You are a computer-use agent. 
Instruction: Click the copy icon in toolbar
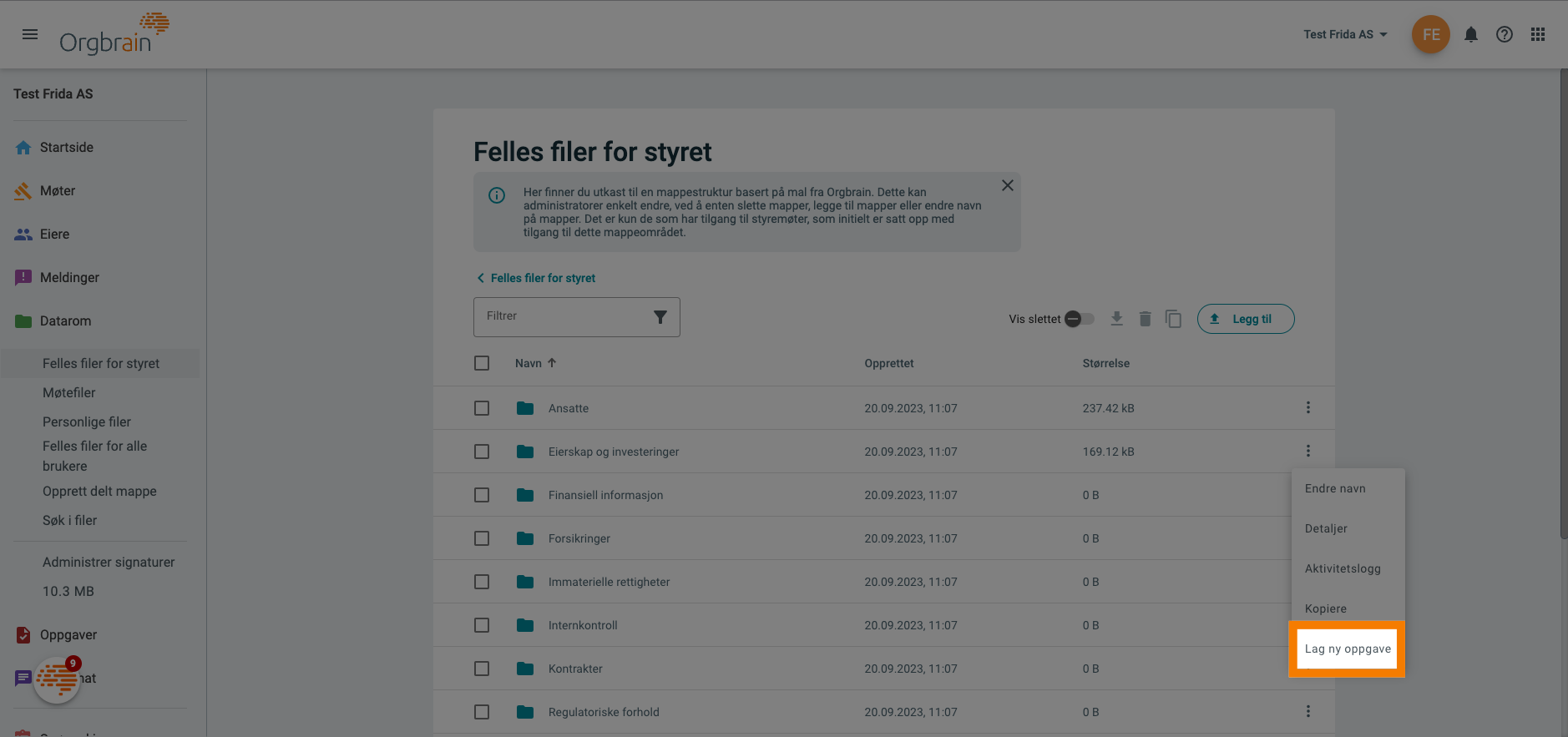[x=1173, y=319]
